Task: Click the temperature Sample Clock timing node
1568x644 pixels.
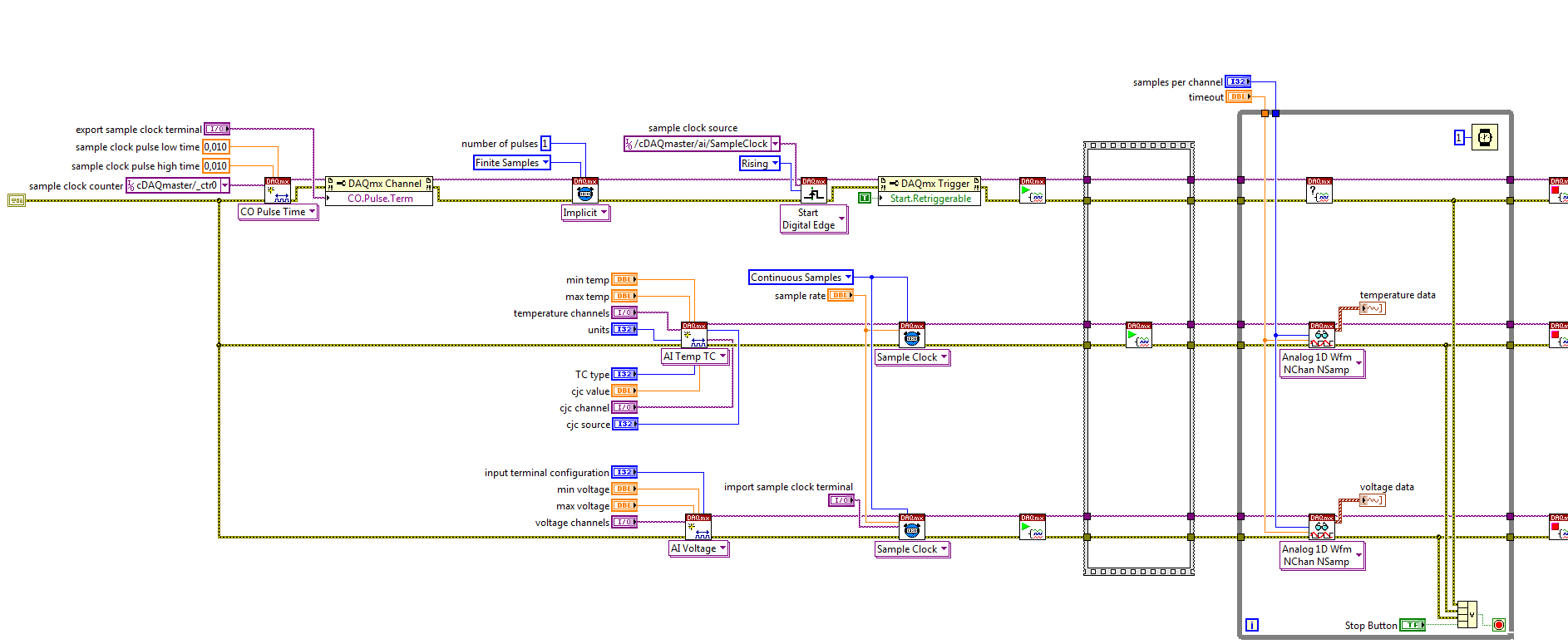Action: click(x=912, y=336)
